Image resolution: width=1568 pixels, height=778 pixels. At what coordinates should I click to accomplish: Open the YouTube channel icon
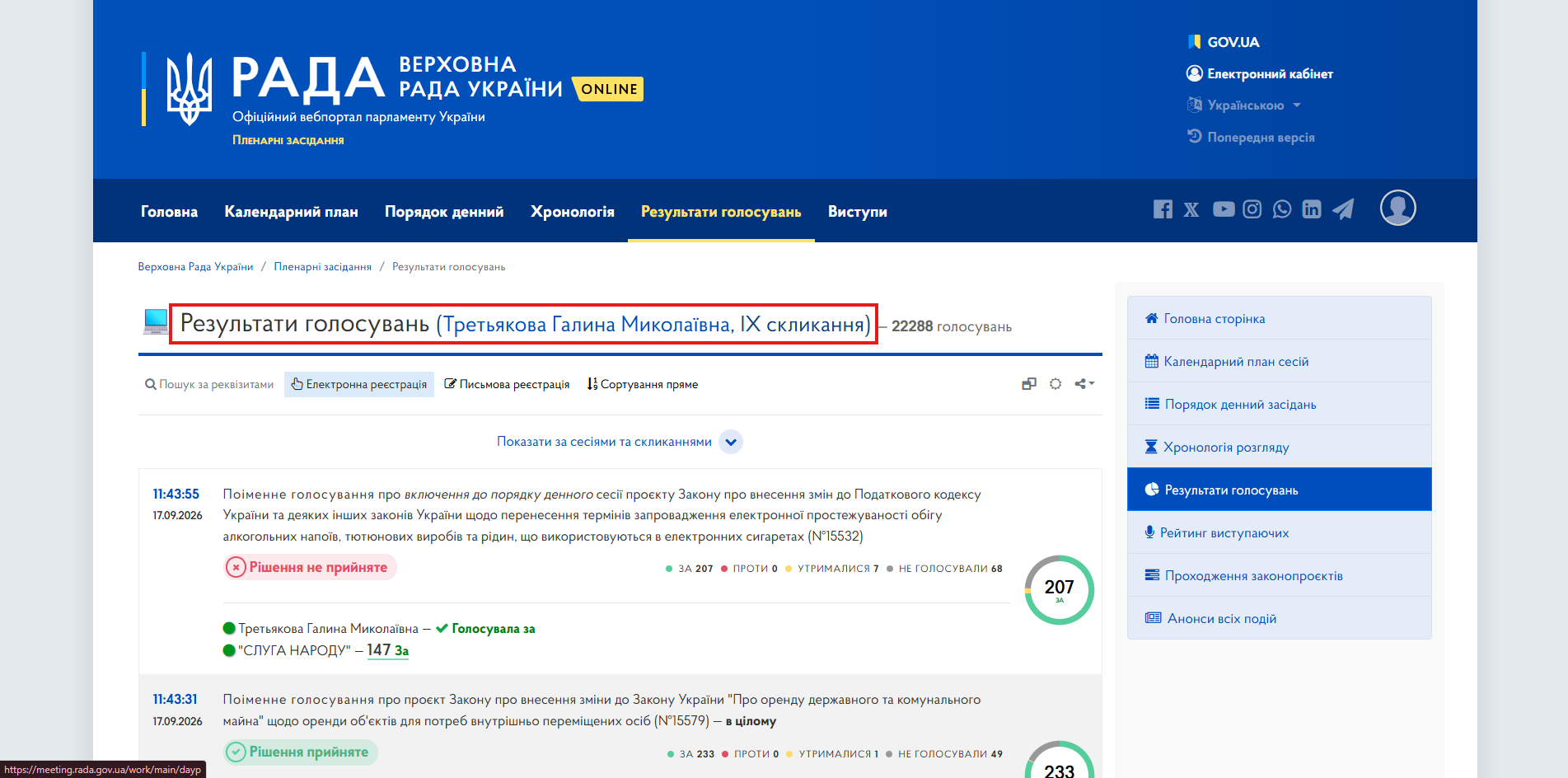point(1224,209)
